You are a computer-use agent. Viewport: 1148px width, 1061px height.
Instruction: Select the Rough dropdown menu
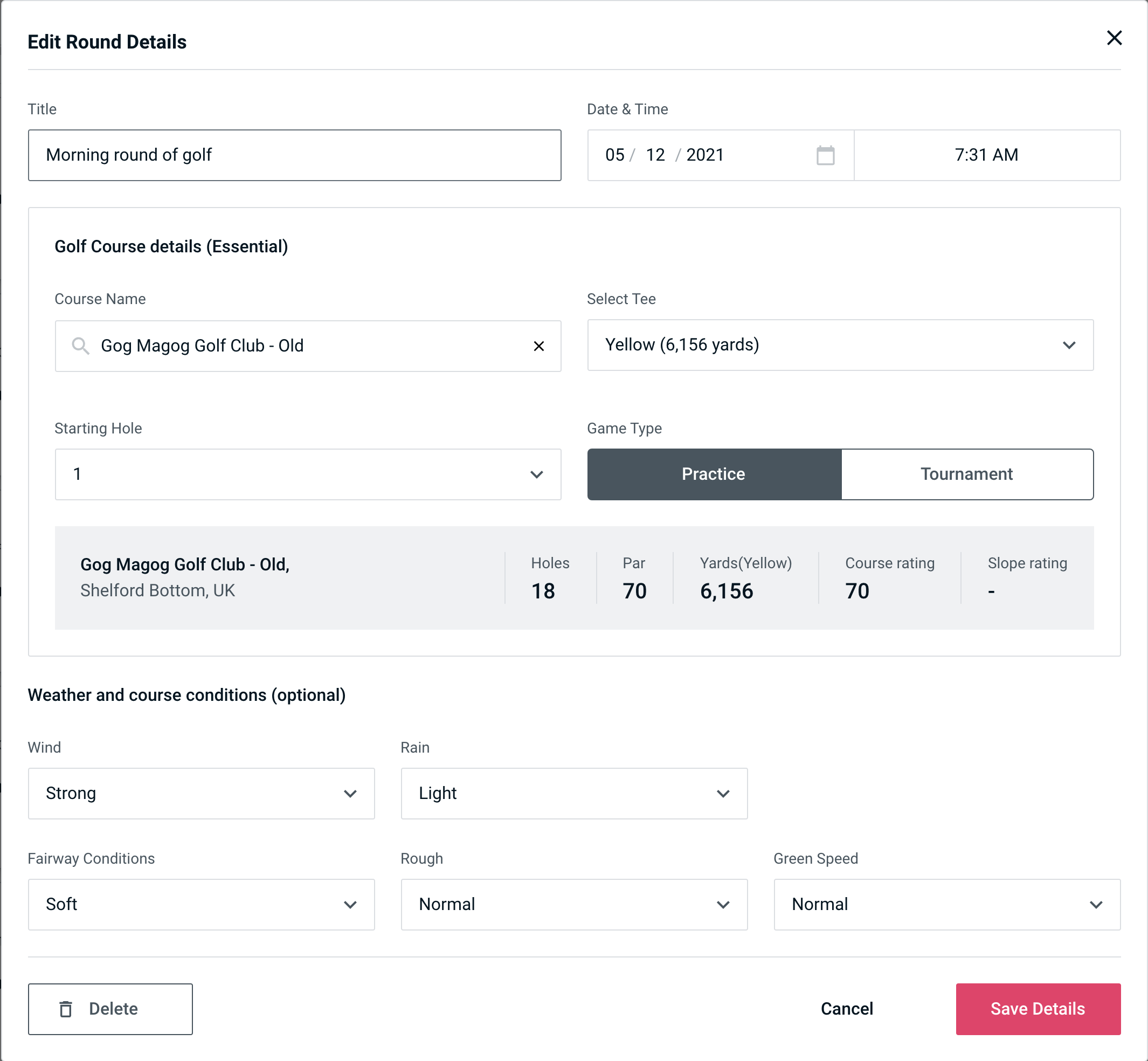(575, 905)
